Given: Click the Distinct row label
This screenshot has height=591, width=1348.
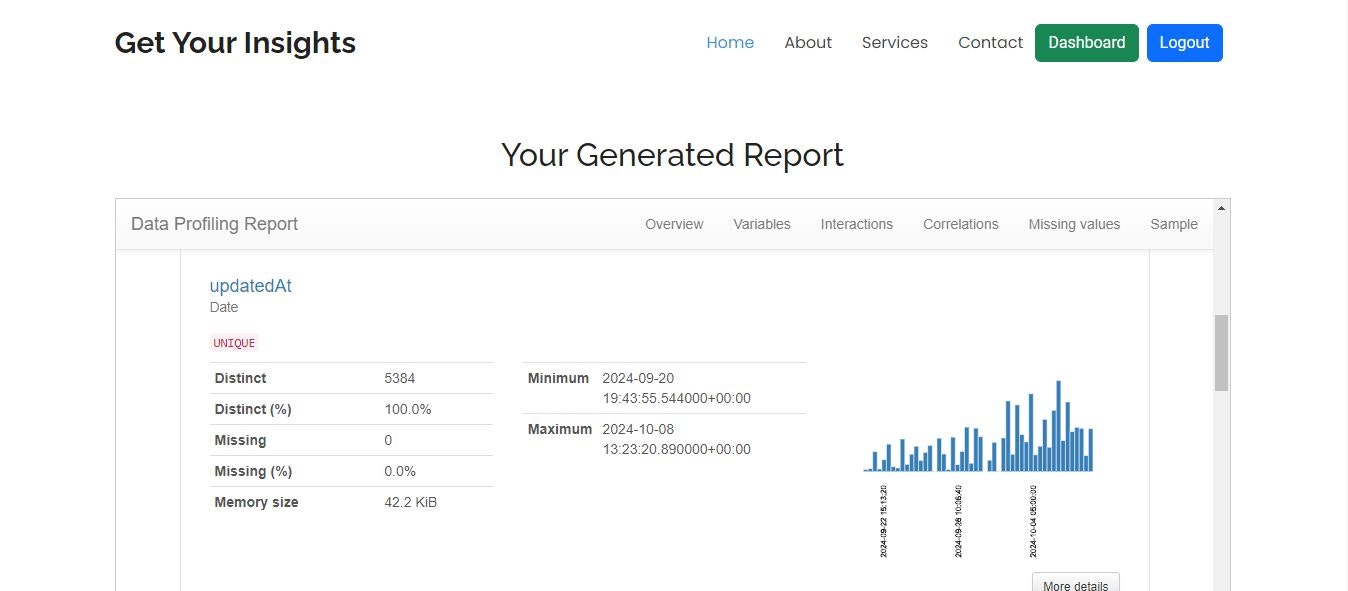Looking at the screenshot, I should [x=240, y=378].
